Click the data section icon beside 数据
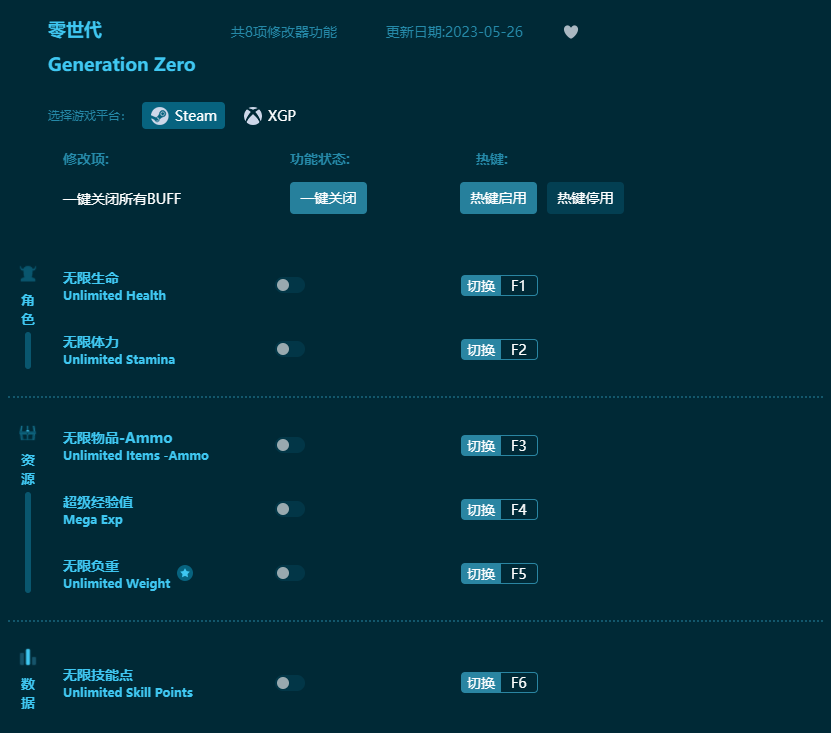The image size is (831, 733). [x=27, y=657]
